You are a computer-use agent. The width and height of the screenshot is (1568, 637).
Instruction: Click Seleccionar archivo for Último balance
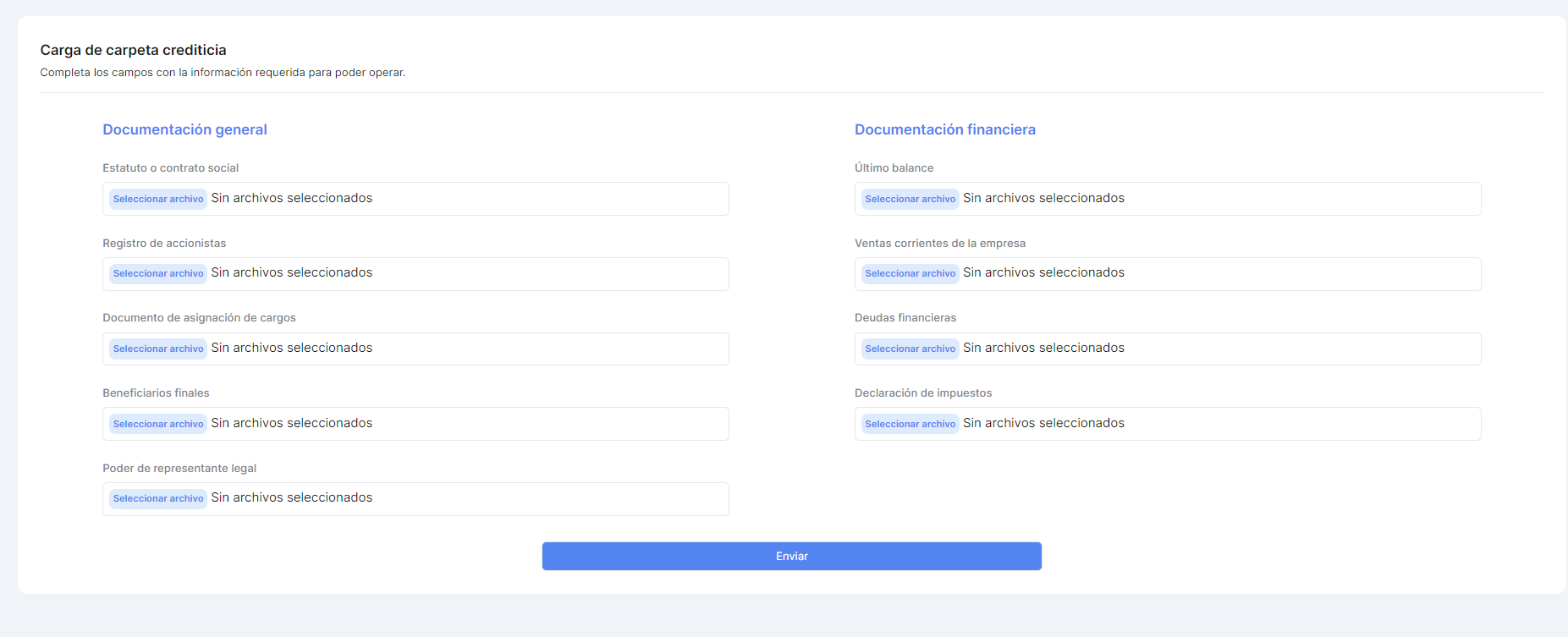point(910,199)
